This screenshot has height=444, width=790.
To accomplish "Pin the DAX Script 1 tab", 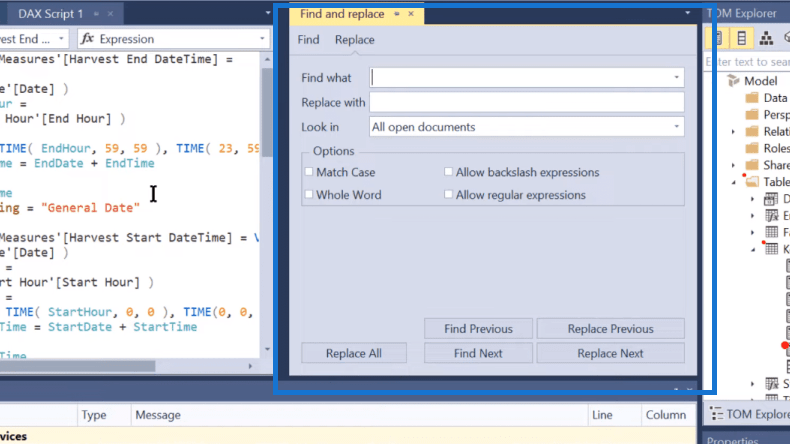I will click(96, 14).
